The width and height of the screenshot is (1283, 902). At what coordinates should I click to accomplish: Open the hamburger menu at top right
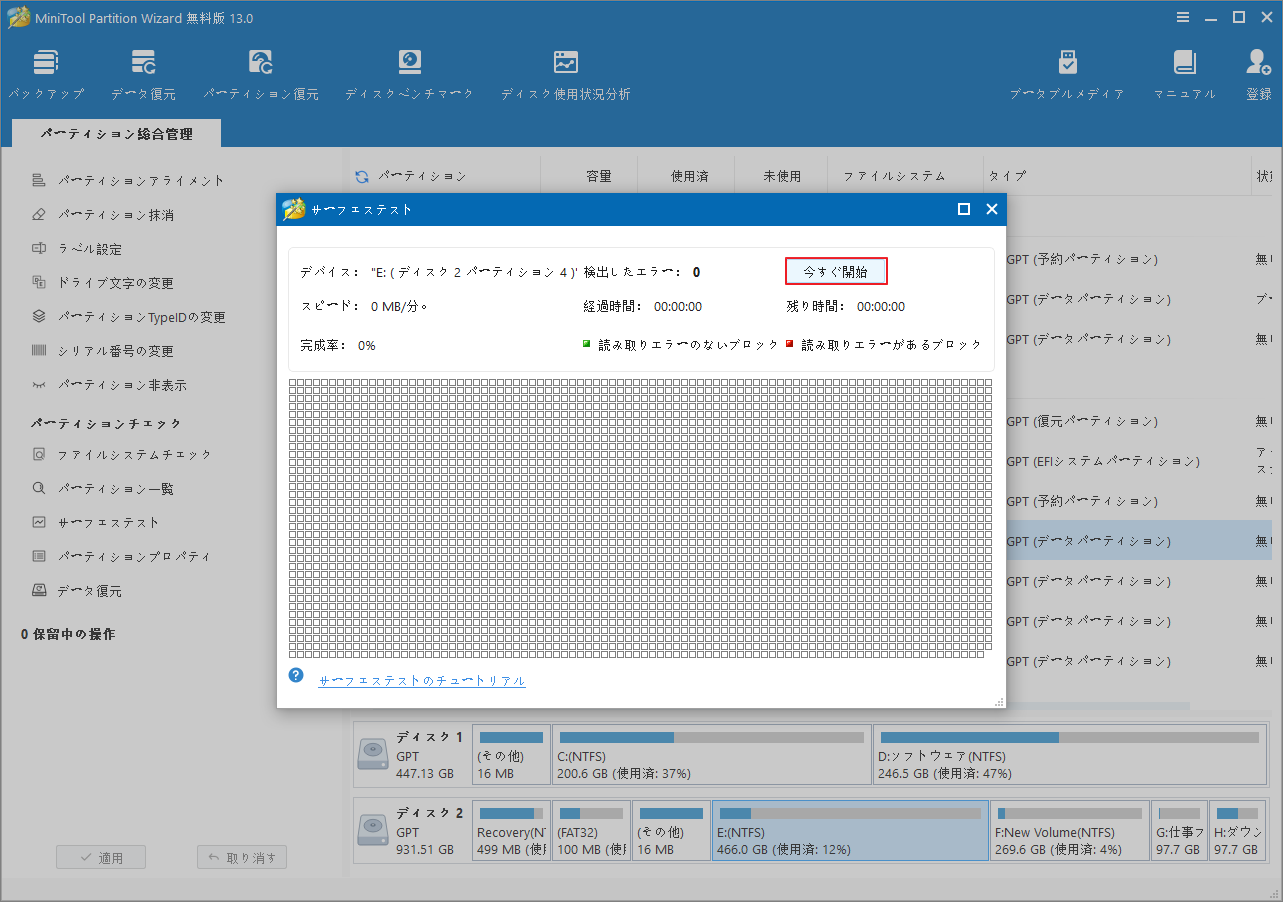(x=1183, y=17)
